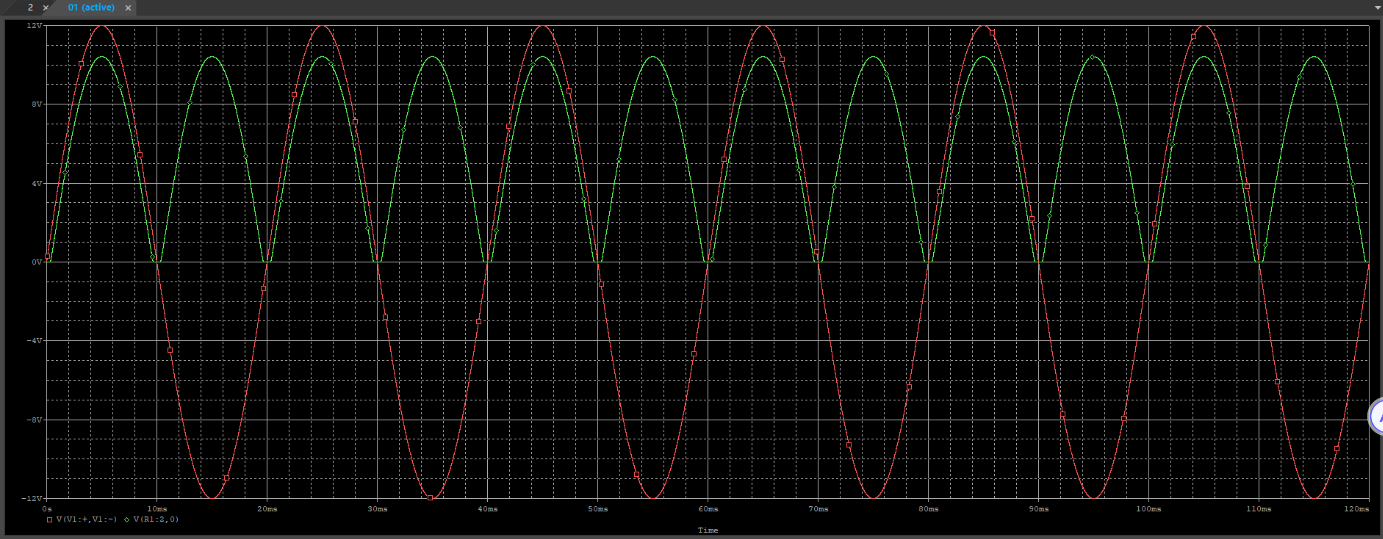Click the 20ms x-axis label
Screen dimensions: 1383x539
click(x=267, y=509)
